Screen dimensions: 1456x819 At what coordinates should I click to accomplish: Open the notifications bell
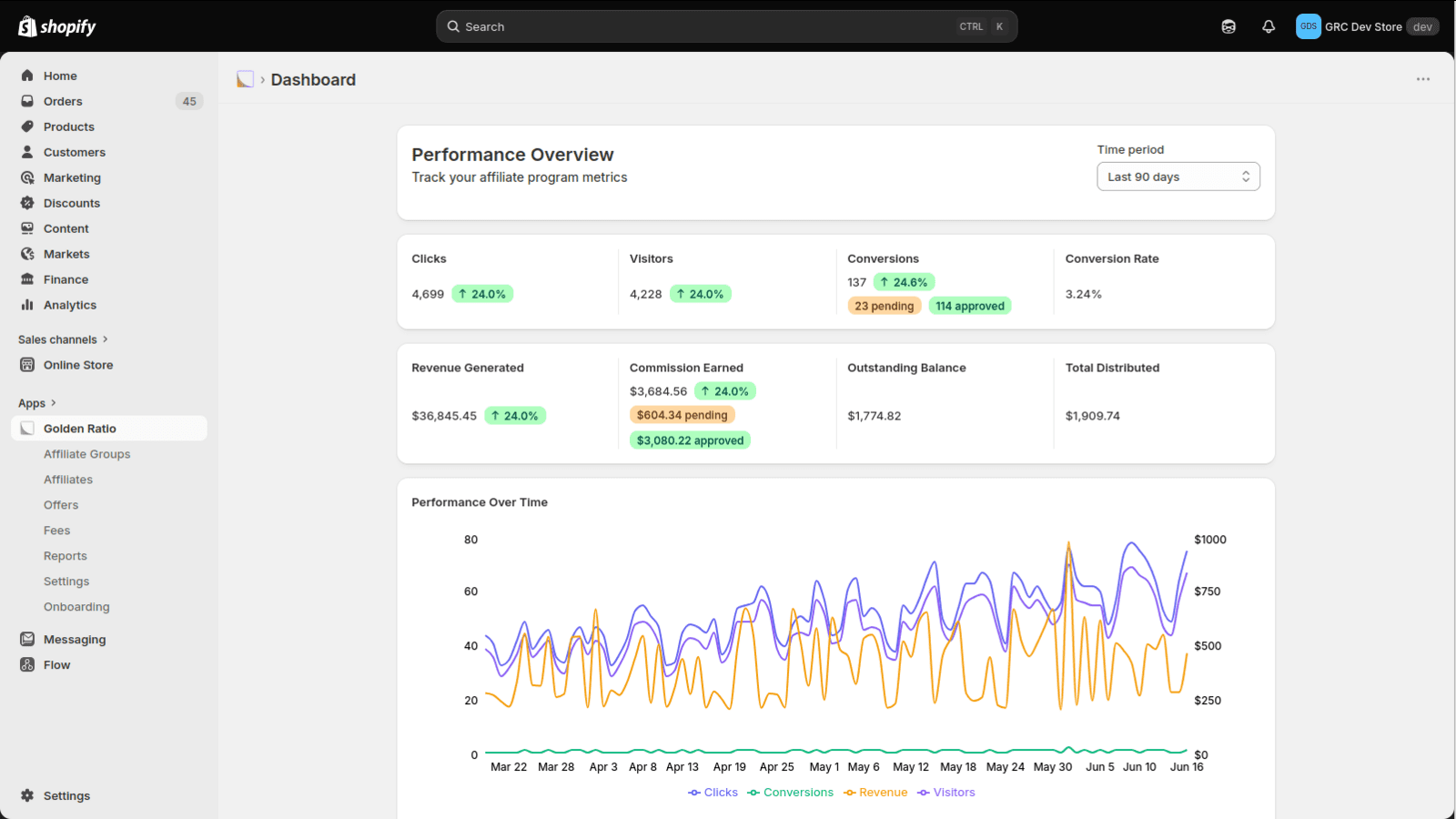click(x=1269, y=26)
